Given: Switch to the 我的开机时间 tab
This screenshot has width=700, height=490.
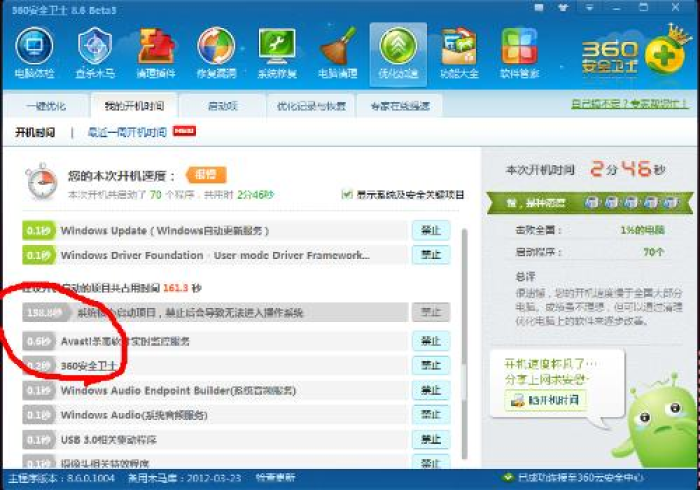Looking at the screenshot, I should click(x=134, y=106).
